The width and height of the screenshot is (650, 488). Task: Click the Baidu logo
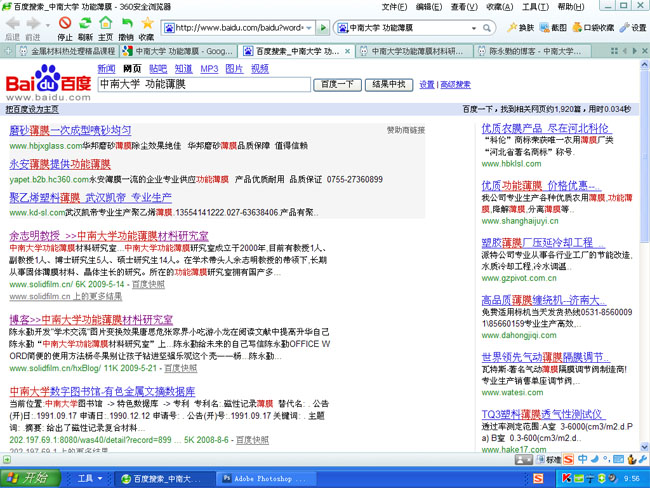[x=48, y=82]
